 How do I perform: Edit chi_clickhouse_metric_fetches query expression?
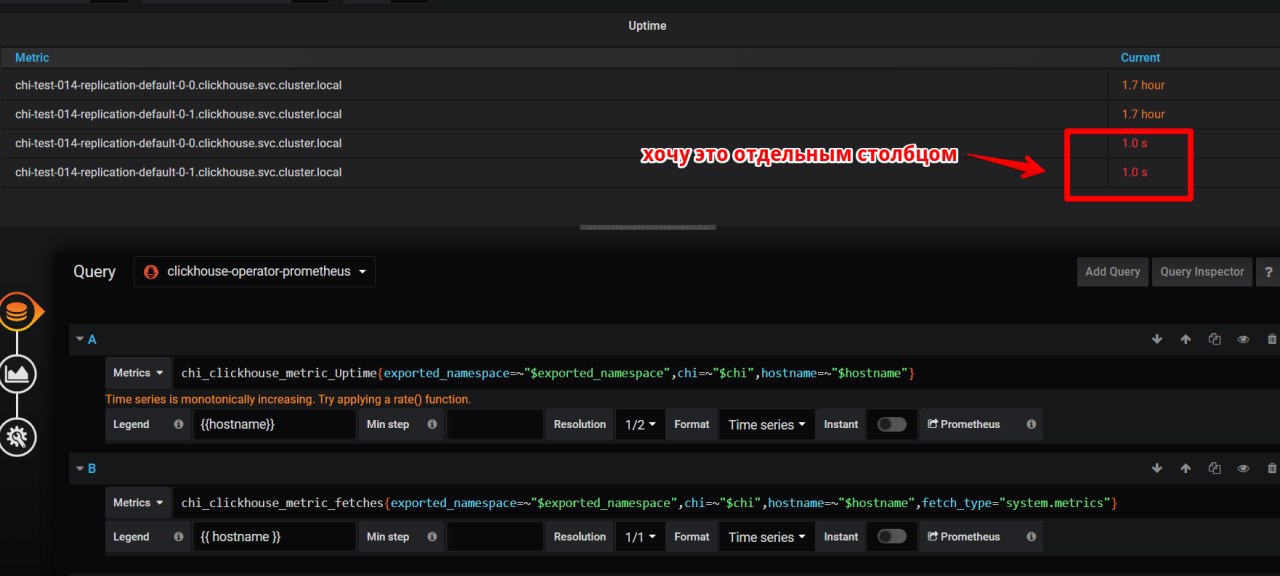click(725, 502)
